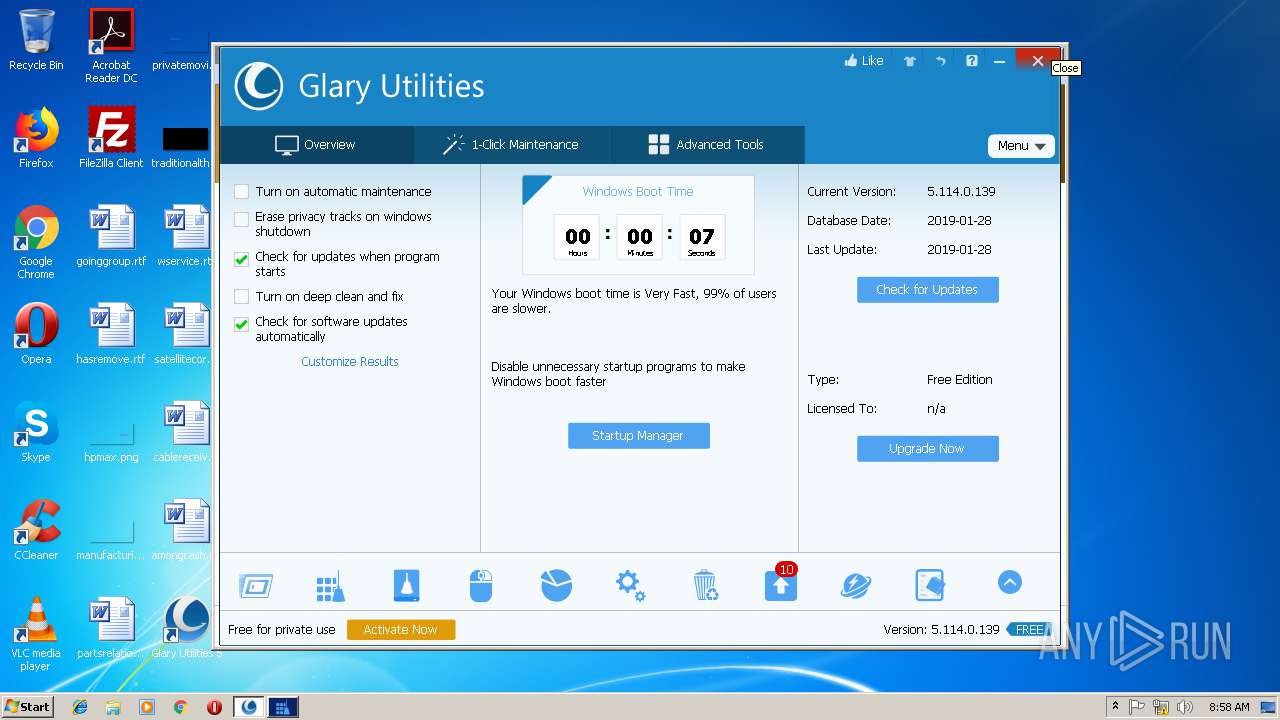Open the help question mark icon

(x=971, y=61)
